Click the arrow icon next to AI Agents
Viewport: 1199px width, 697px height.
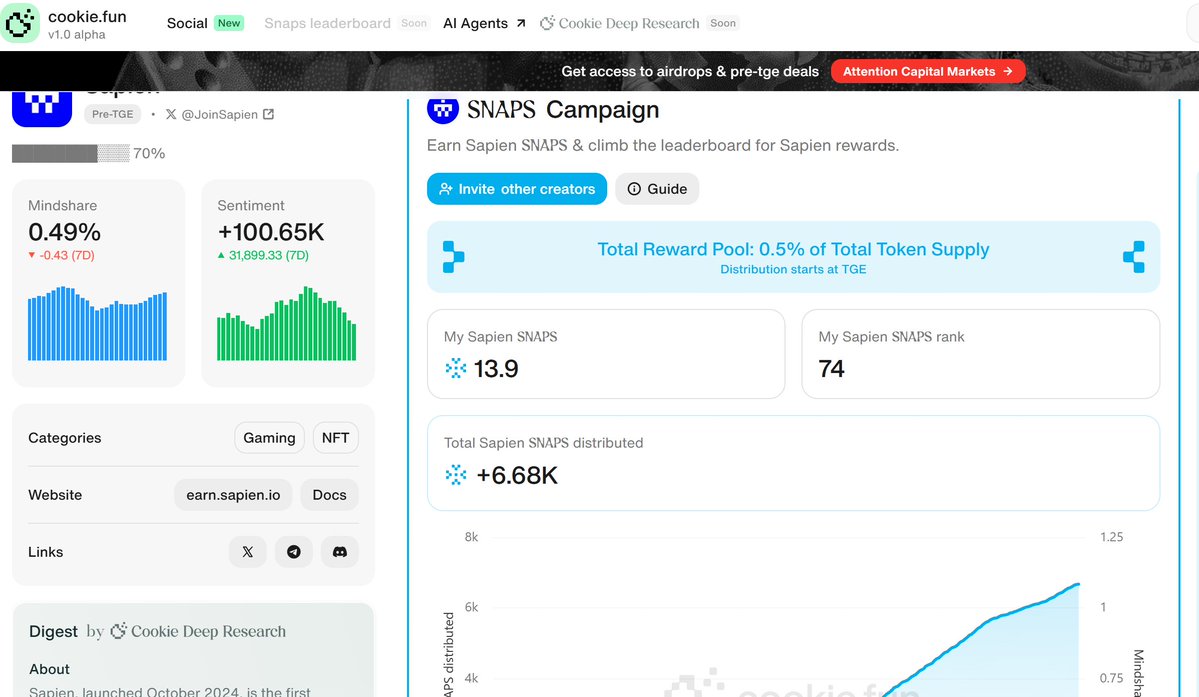coord(521,23)
